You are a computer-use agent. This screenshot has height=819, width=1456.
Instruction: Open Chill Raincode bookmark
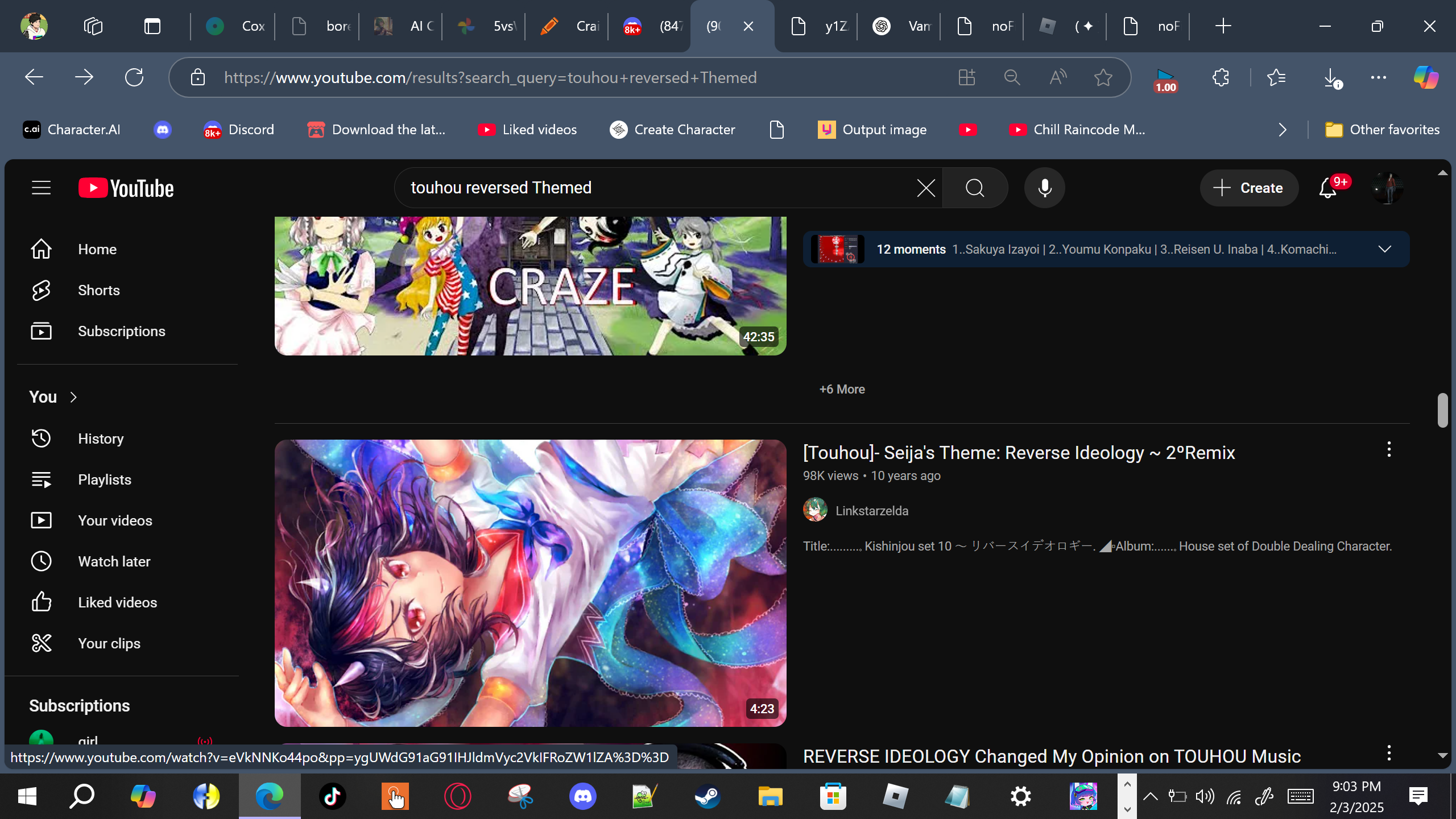pos(1077,130)
